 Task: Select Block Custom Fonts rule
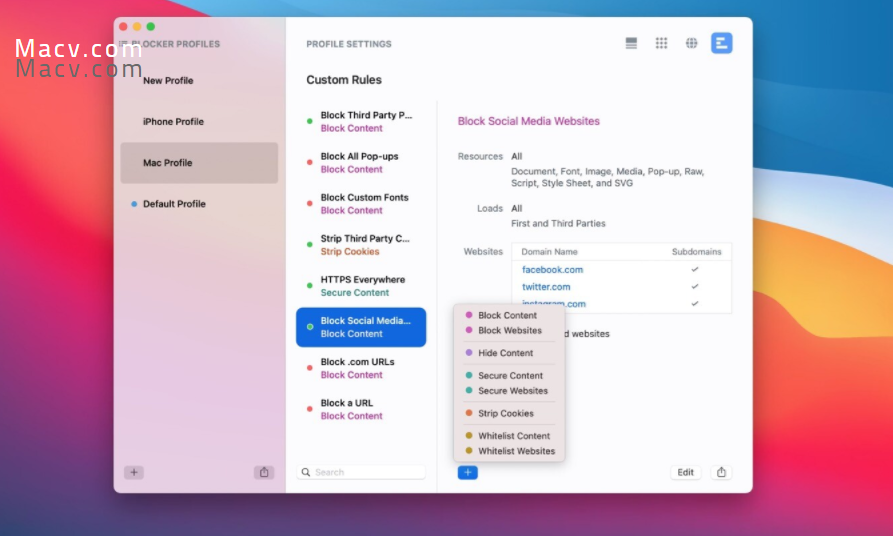[x=361, y=203]
